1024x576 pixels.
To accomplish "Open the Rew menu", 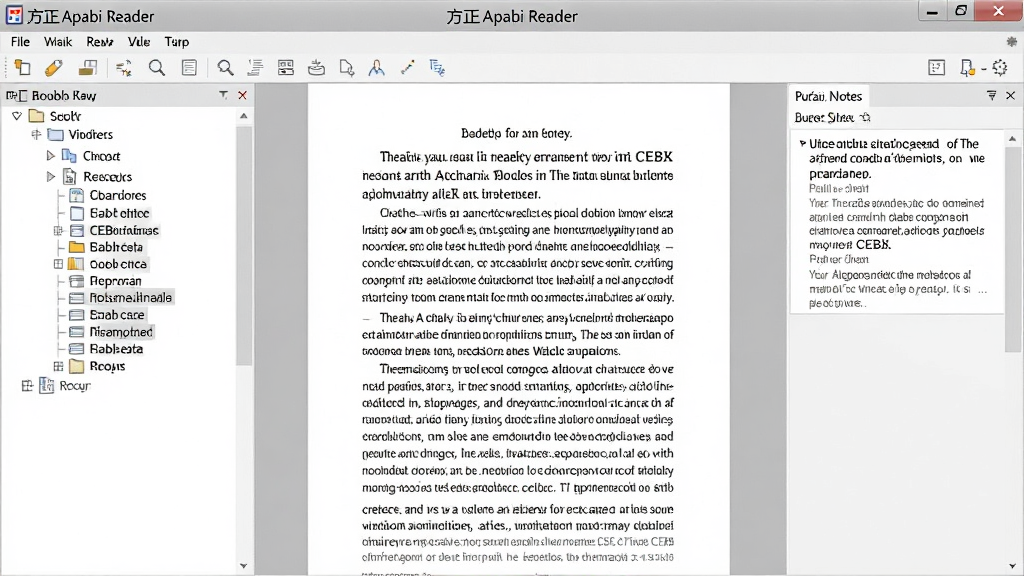I will pos(99,42).
